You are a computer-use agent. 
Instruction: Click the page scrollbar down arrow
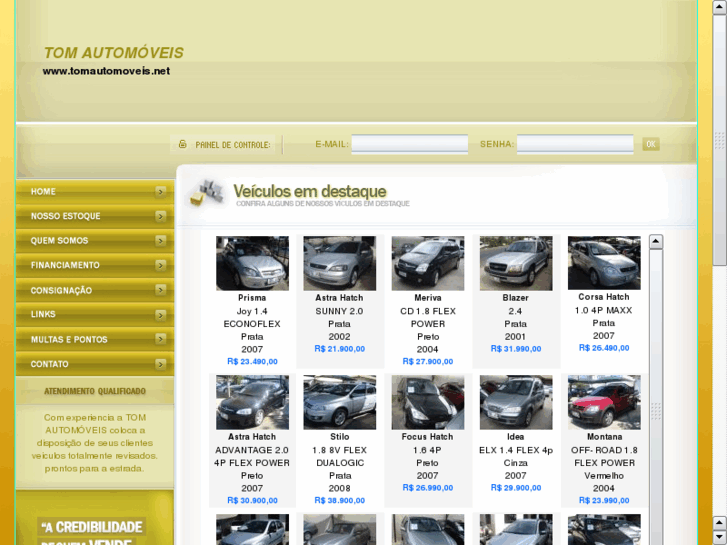720,538
